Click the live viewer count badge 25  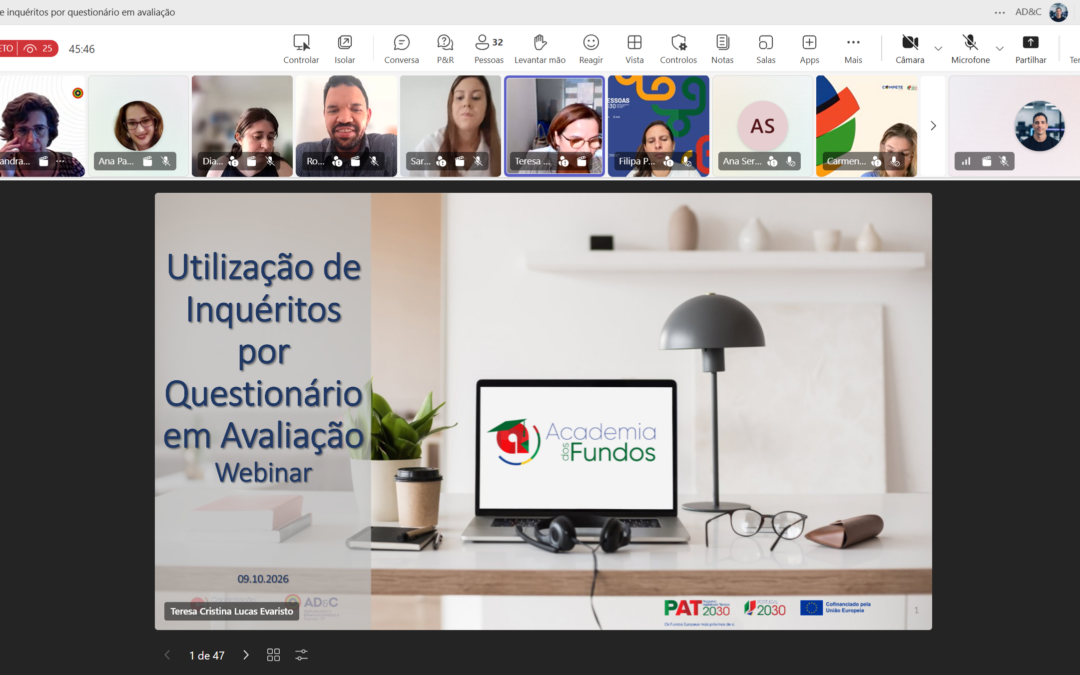tap(39, 49)
